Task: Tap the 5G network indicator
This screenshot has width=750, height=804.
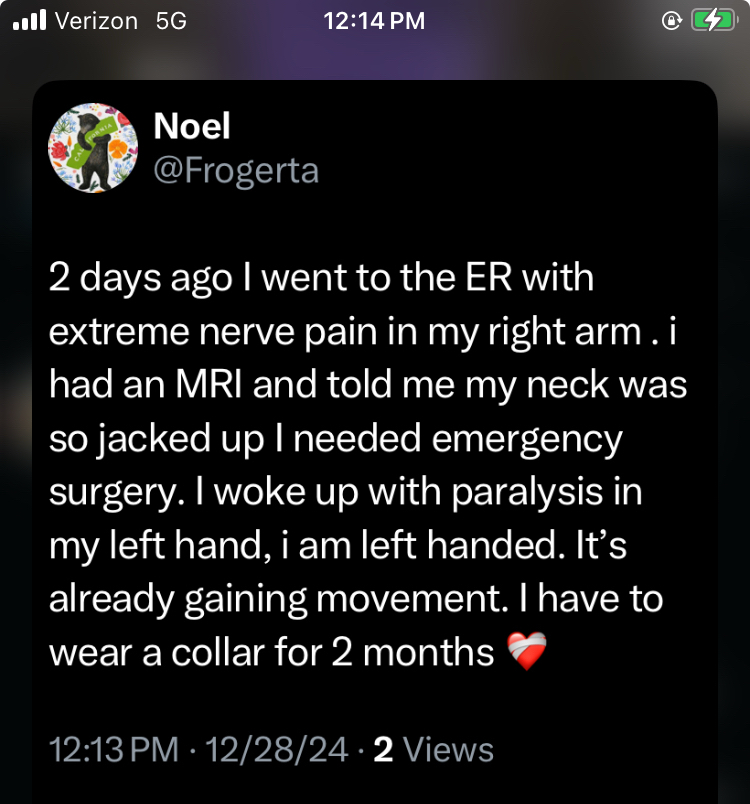Action: [x=172, y=21]
